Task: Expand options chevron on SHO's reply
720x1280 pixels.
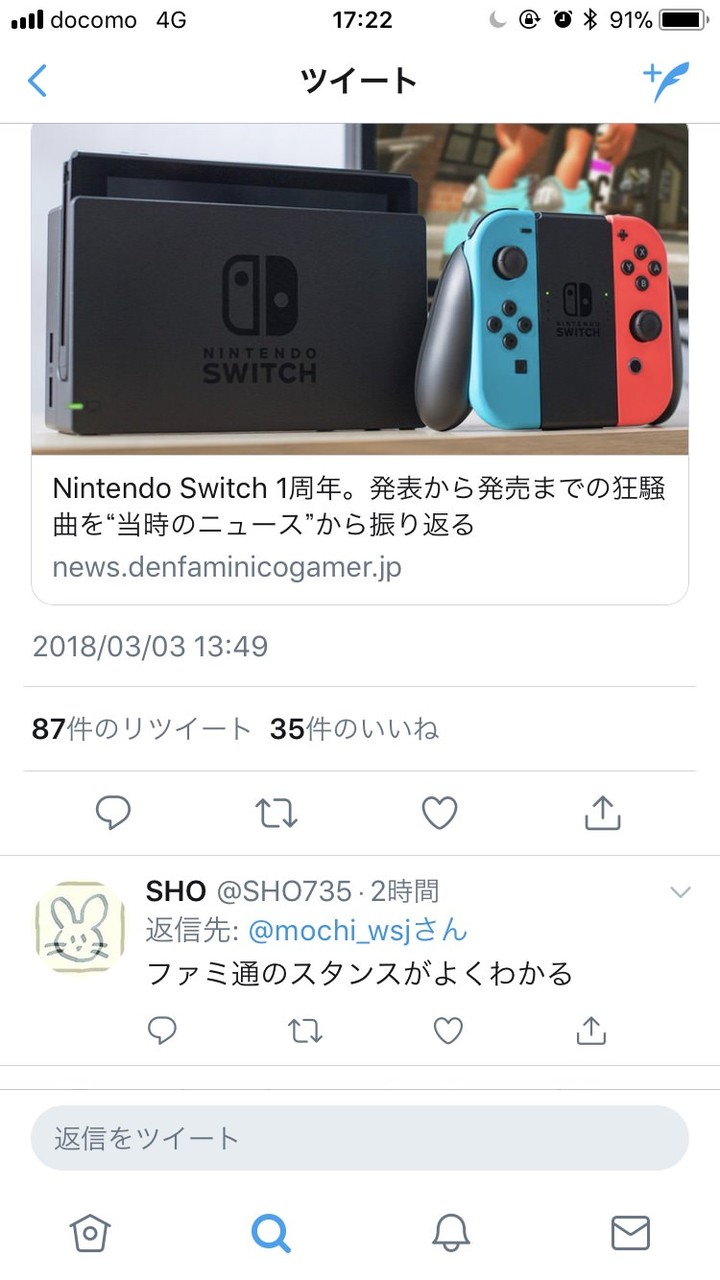Action: pyautogui.click(x=680, y=891)
